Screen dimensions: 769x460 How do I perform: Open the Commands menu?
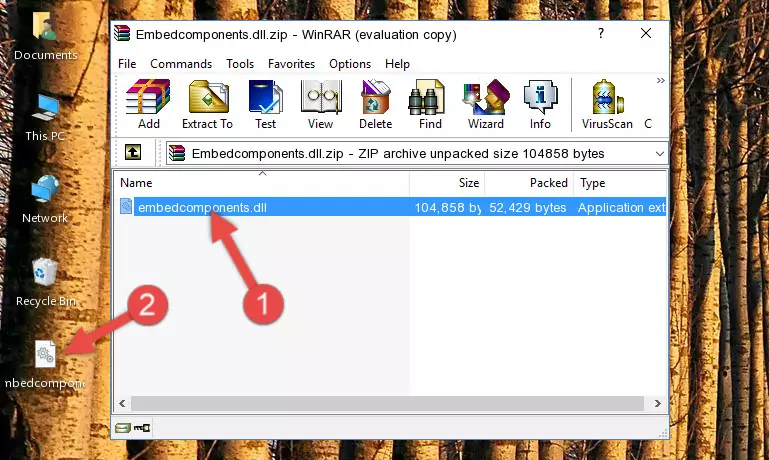181,64
